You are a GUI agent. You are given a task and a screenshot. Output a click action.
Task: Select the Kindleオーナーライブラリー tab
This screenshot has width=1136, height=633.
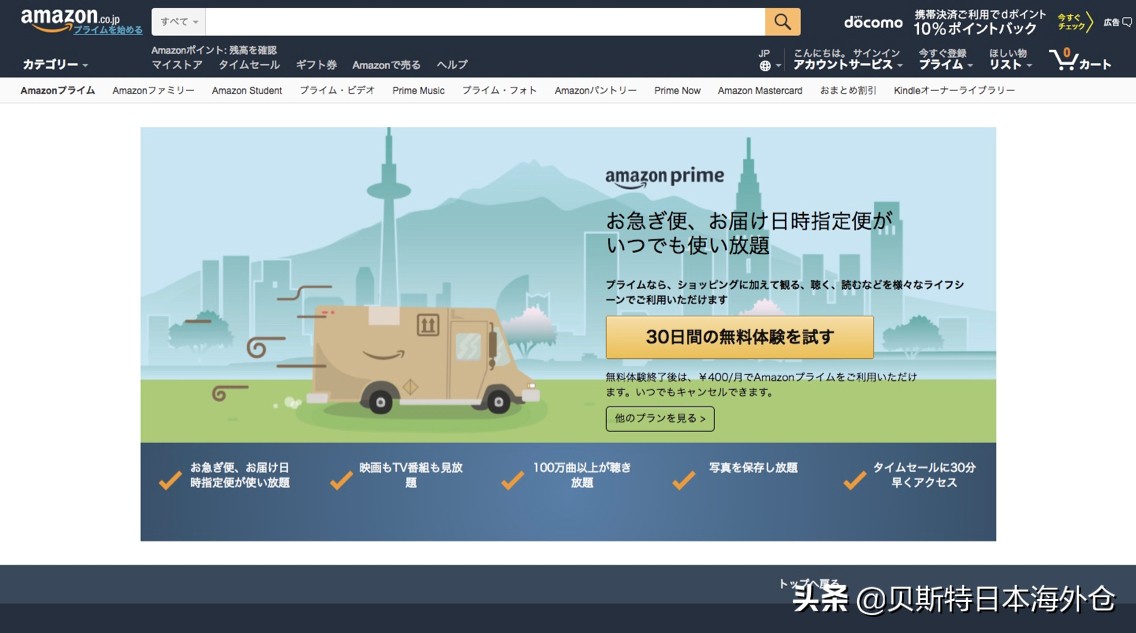[x=954, y=91]
